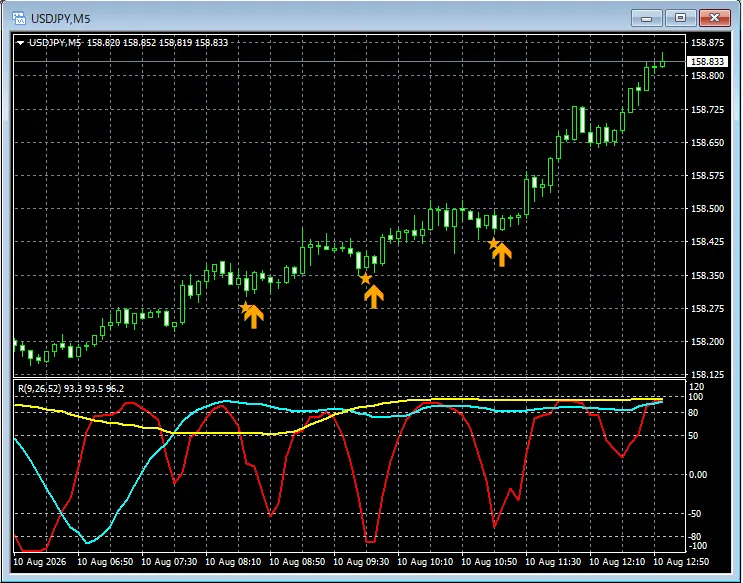The width and height of the screenshot is (743, 583).
Task: Minimize the USDJPY,M5 chart window
Action: pyautogui.click(x=646, y=18)
